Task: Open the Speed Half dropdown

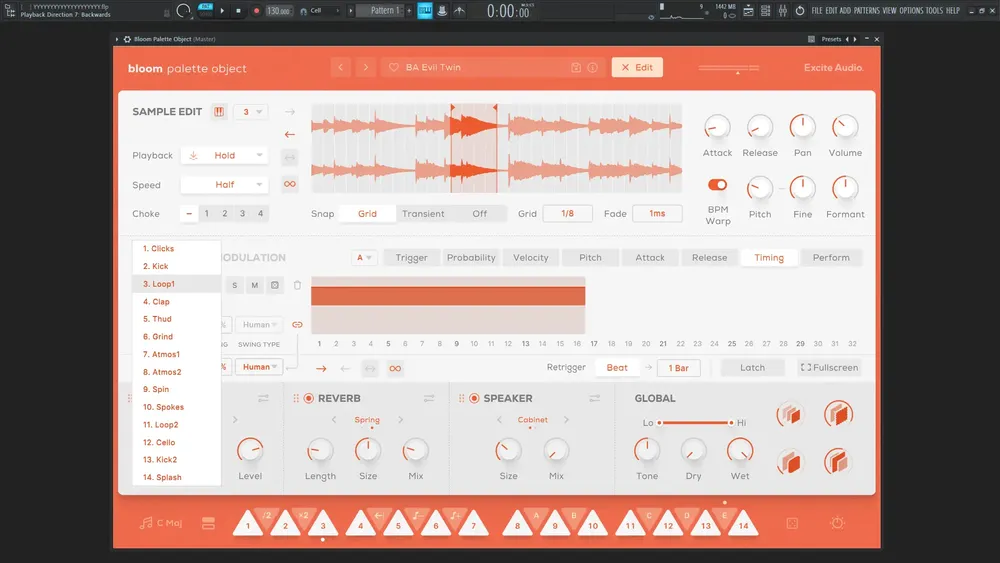Action: 224,185
